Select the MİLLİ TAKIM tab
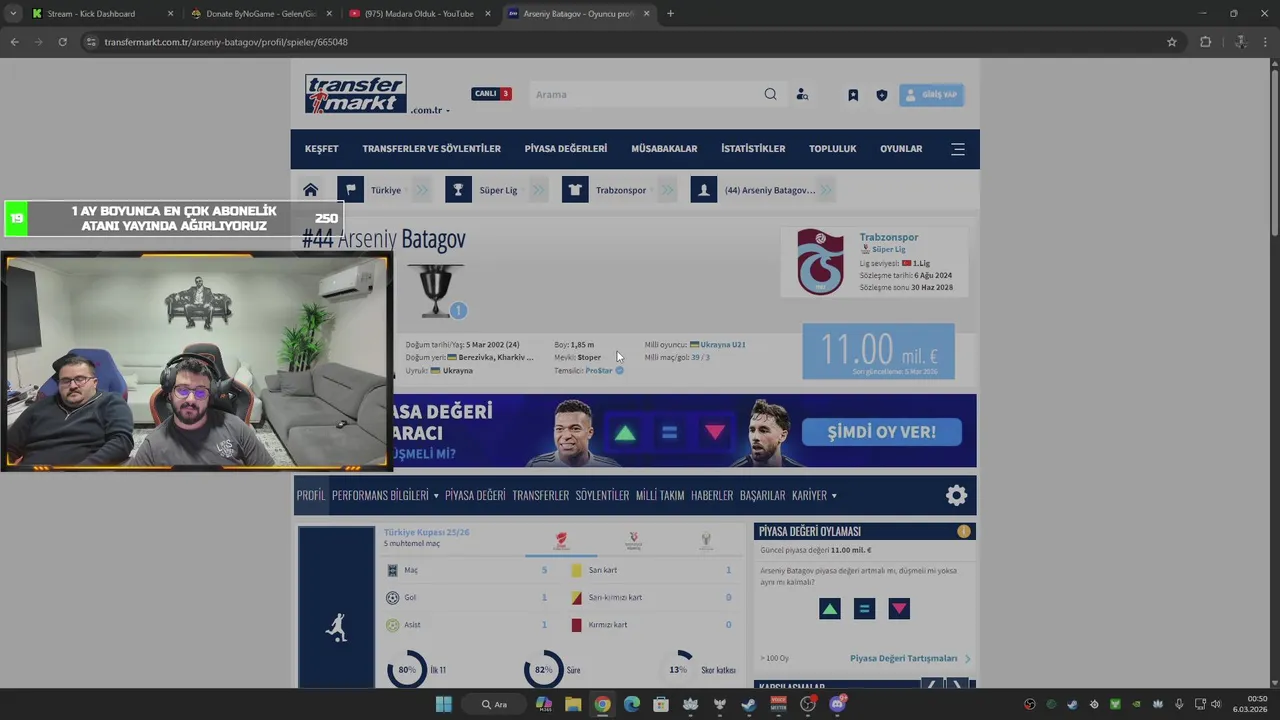The image size is (1280, 720). tap(660, 495)
